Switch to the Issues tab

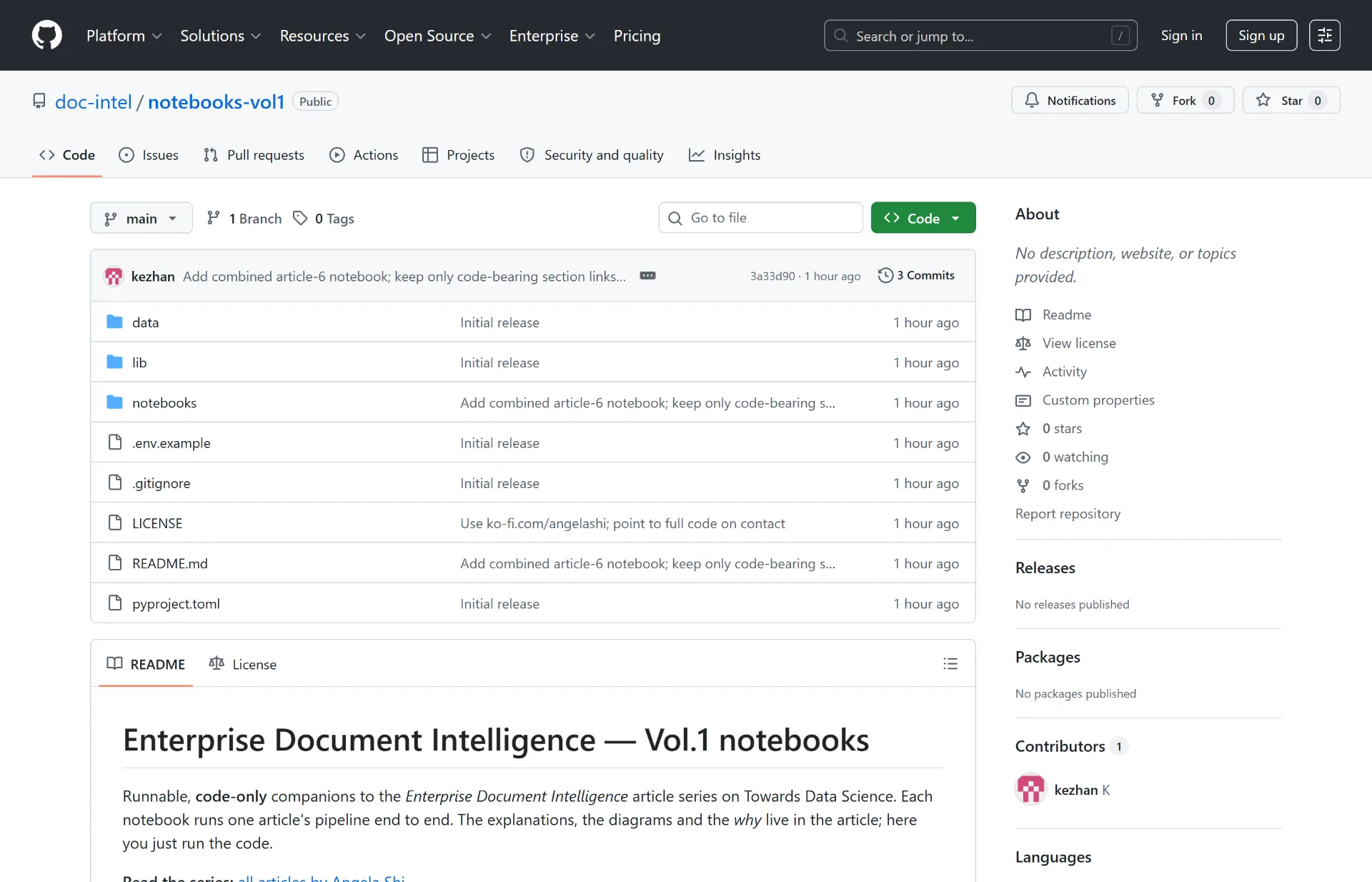(149, 155)
